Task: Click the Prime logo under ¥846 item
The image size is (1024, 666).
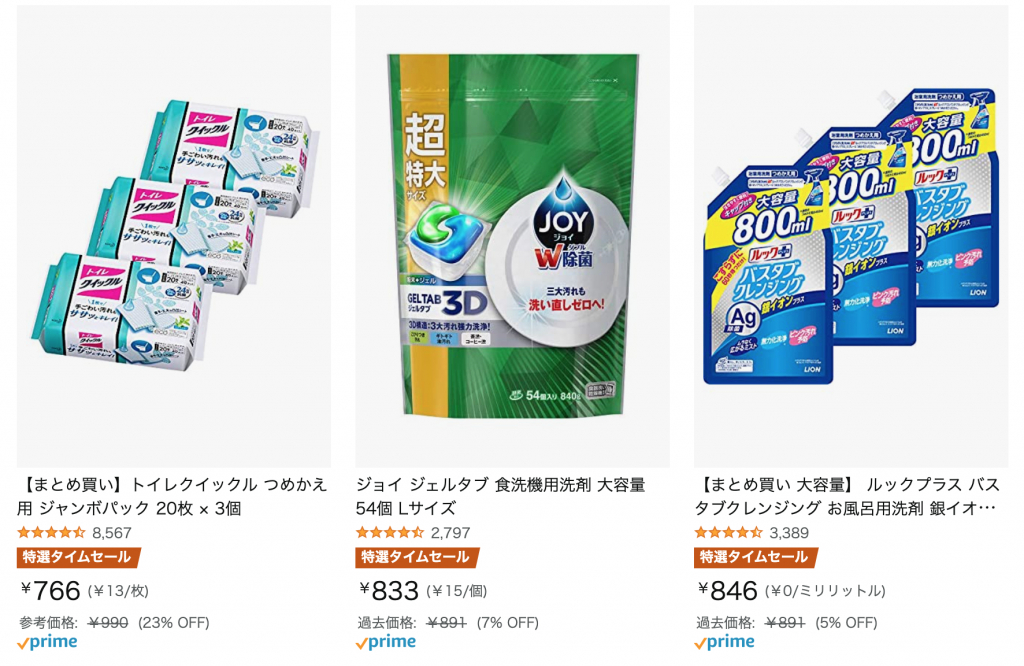Action: [724, 643]
